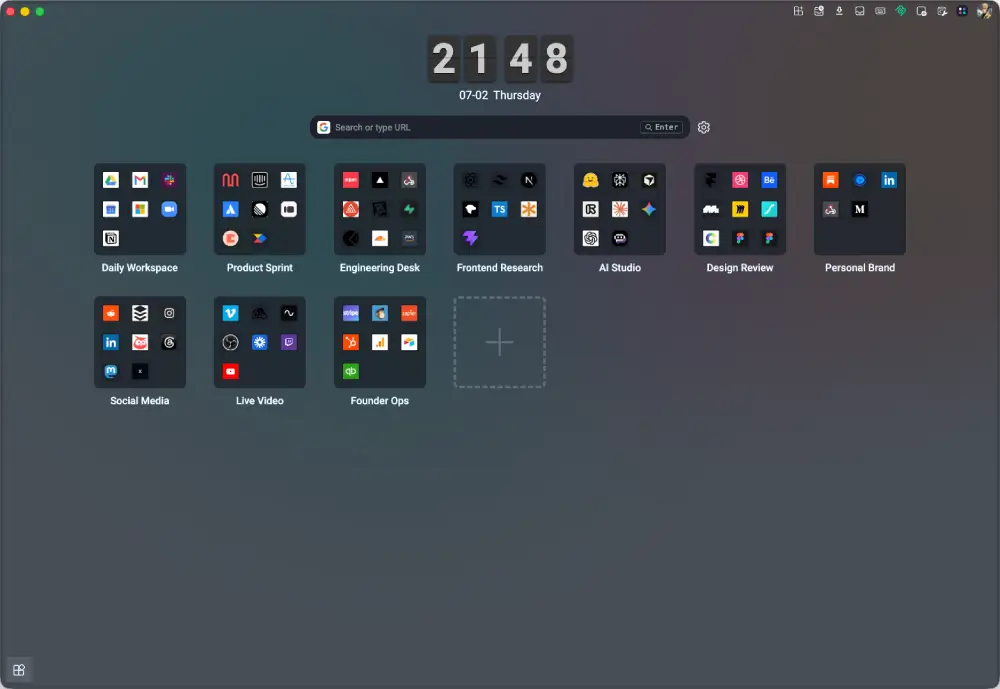Open Substack in Personal Brand

tap(830, 180)
